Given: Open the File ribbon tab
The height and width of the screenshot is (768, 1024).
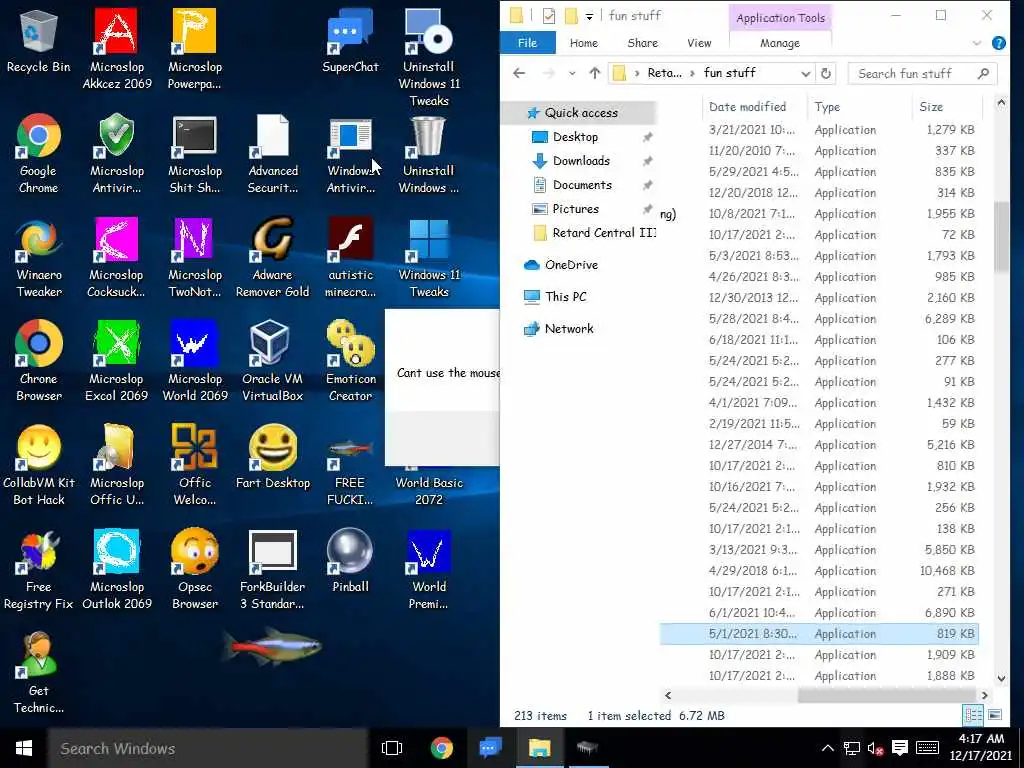Looking at the screenshot, I should tap(528, 43).
